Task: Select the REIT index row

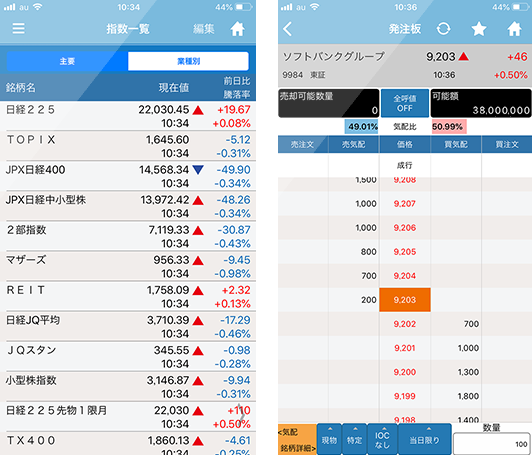Action: (128, 297)
